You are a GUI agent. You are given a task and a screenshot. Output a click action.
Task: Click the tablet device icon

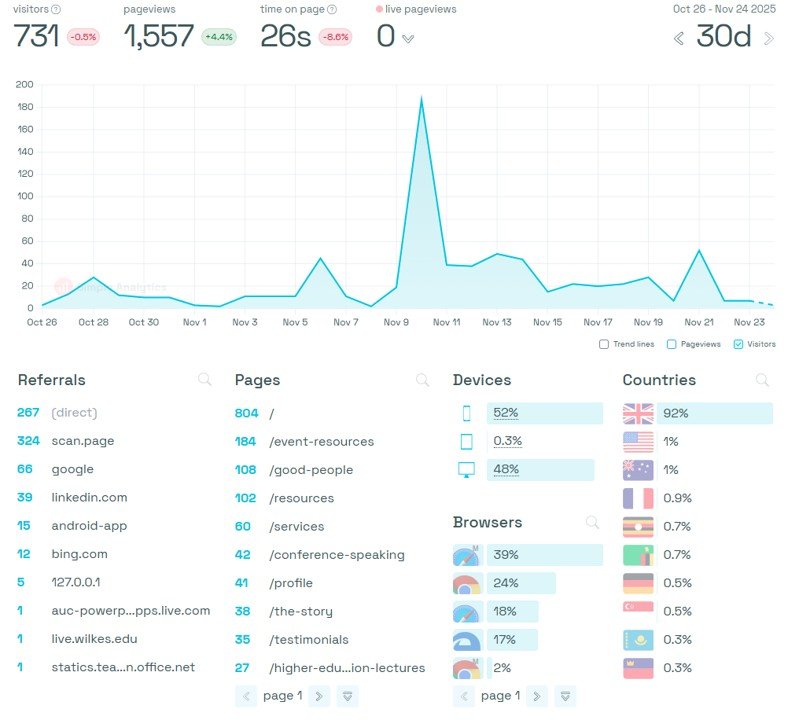[466, 441]
